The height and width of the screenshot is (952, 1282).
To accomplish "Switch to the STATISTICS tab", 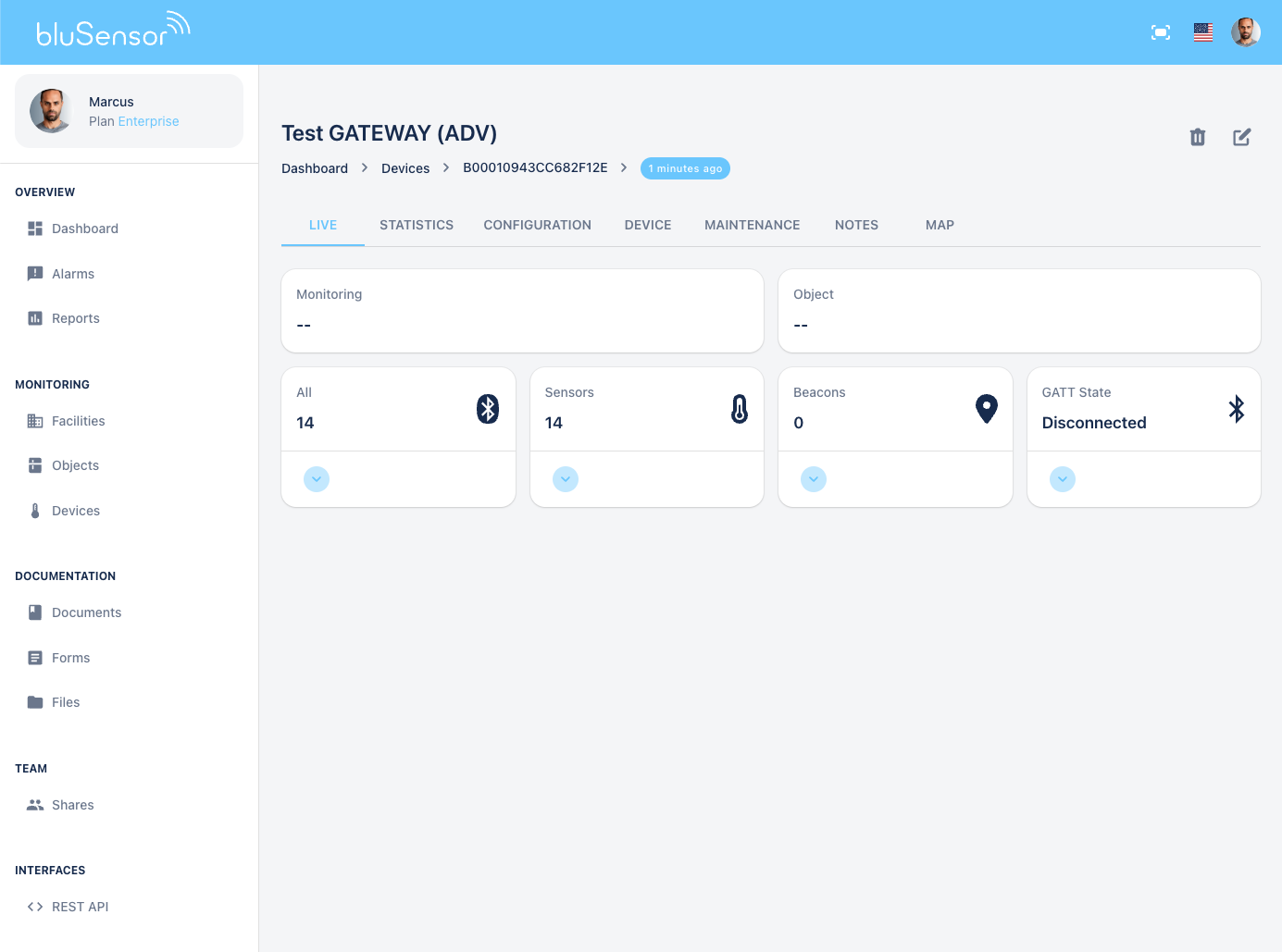I will click(416, 225).
